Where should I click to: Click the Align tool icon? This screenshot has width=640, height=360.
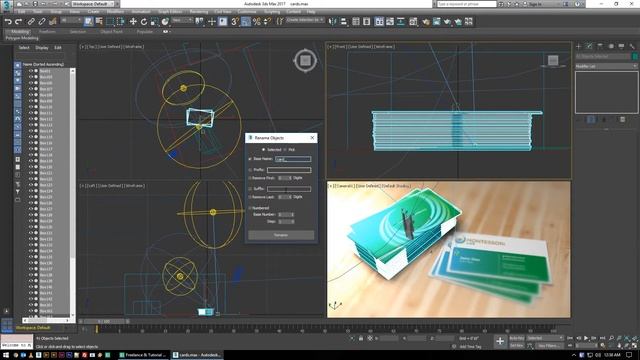click(344, 22)
